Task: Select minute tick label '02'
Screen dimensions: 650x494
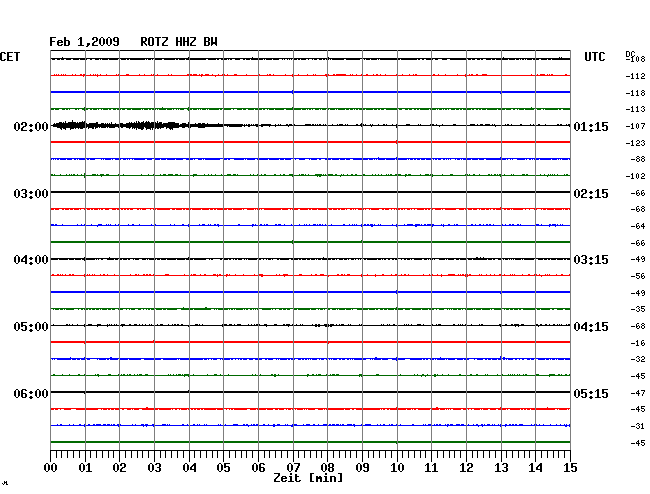Action: click(x=119, y=468)
